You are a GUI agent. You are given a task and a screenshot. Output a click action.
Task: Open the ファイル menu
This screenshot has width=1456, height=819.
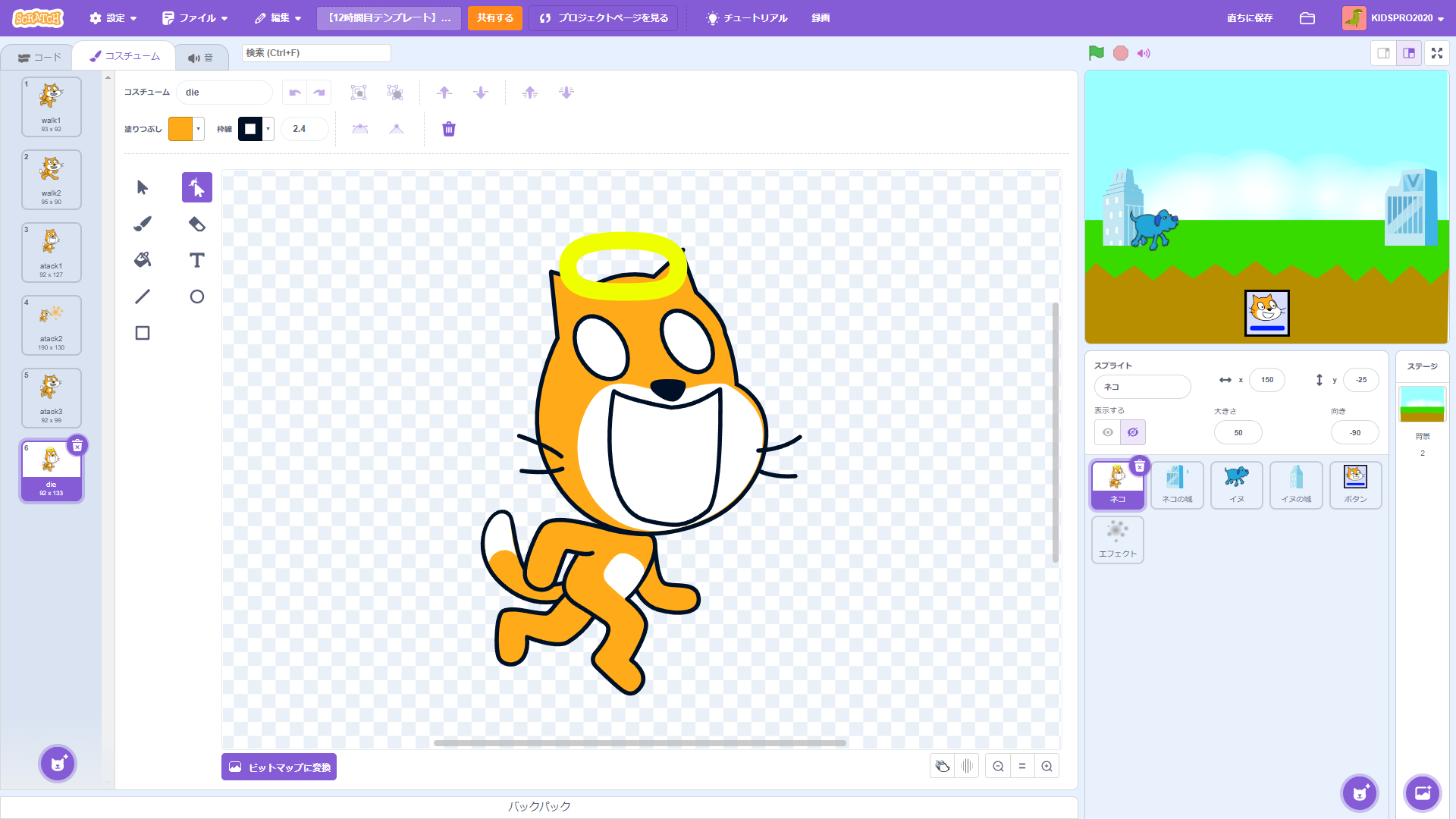[195, 18]
